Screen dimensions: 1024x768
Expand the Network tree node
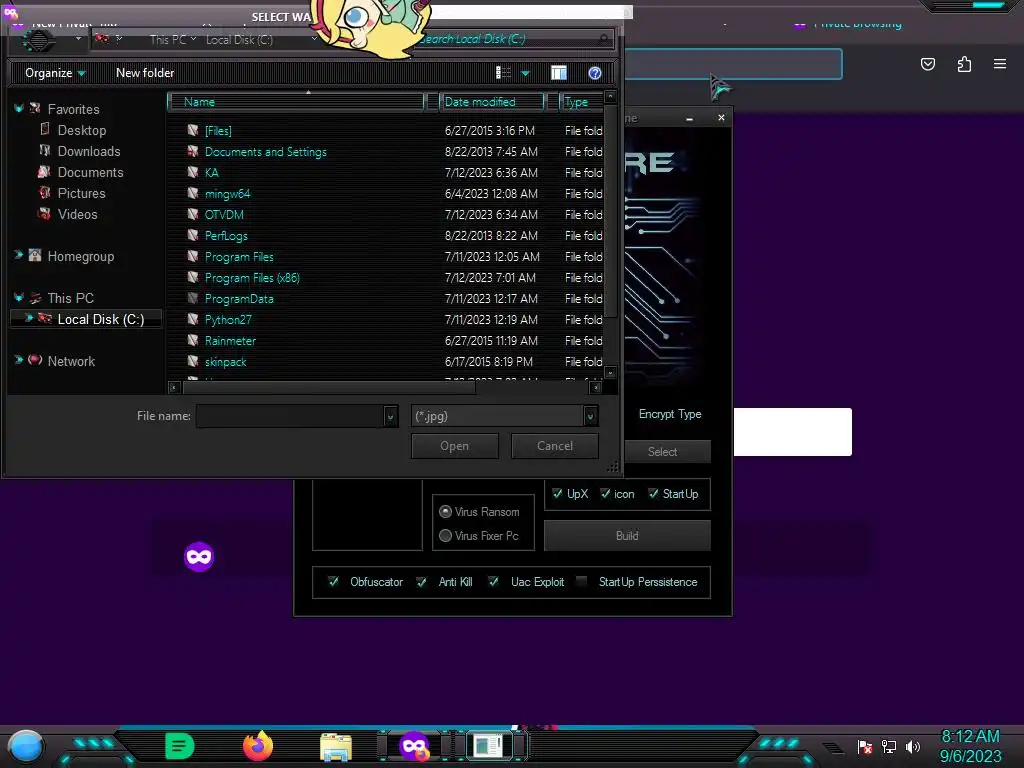tap(18, 360)
